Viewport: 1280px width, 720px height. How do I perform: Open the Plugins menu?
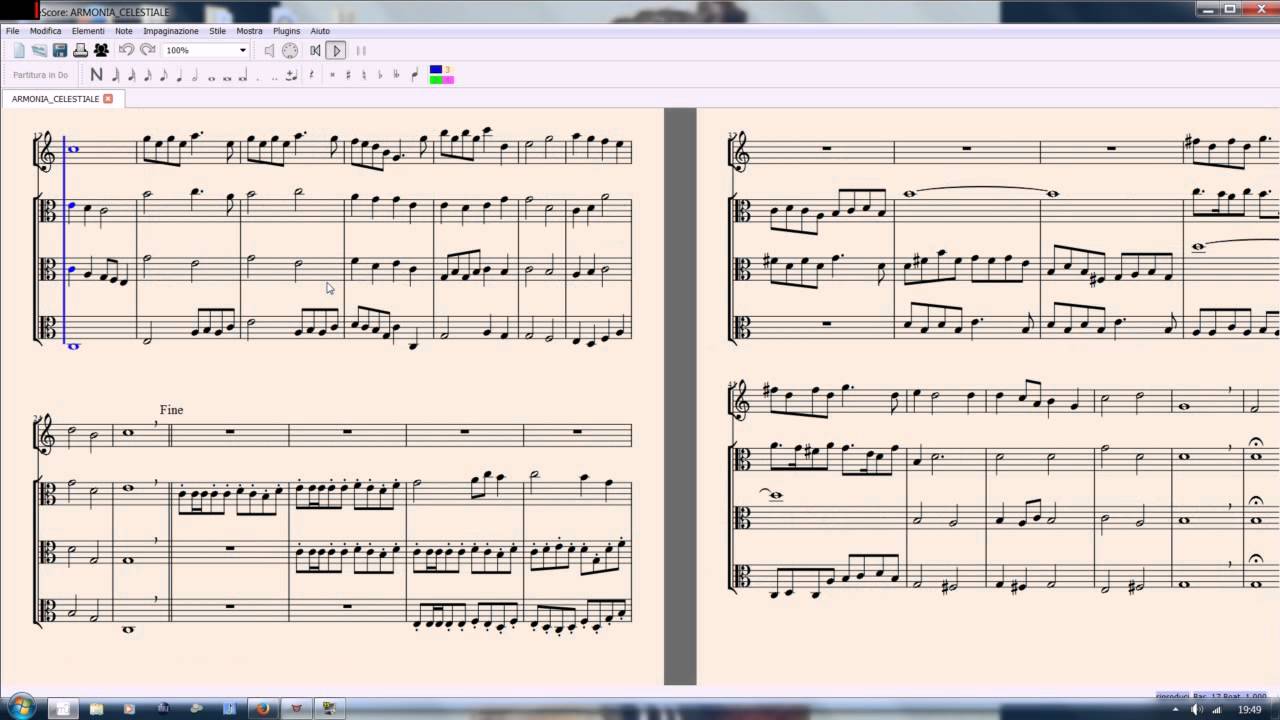point(287,31)
